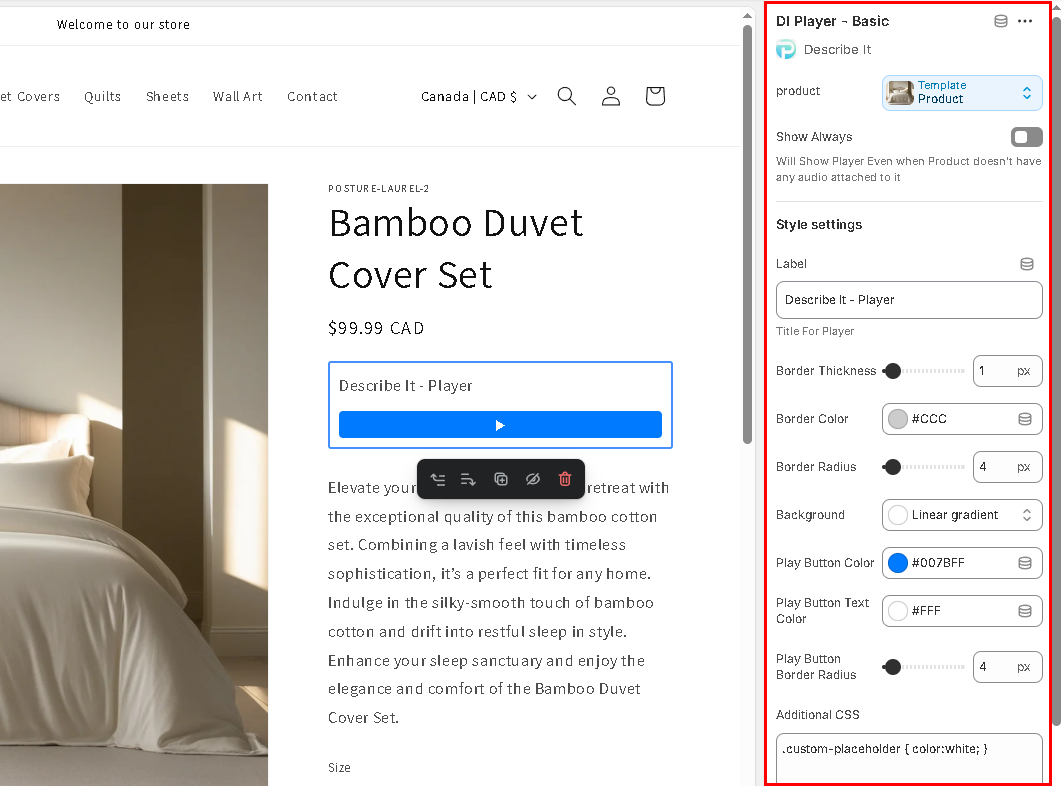Click dynamic source icon beside DI Player title

point(1001,21)
